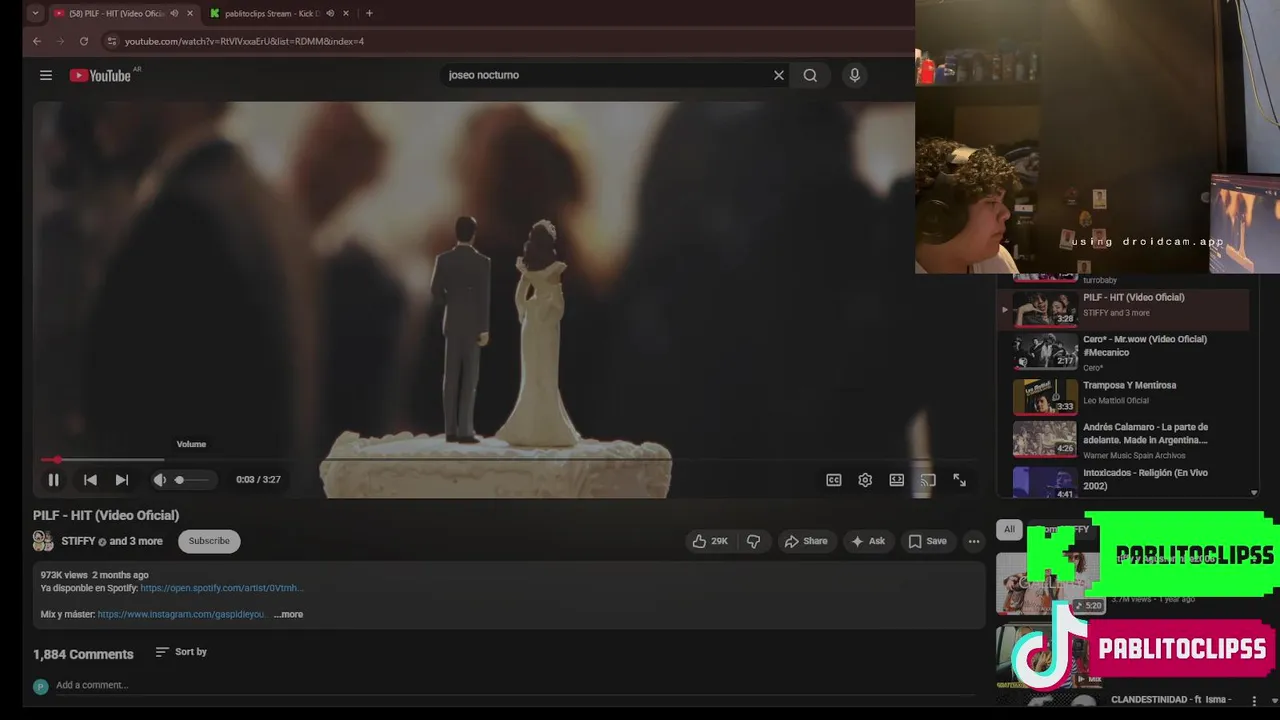1280x720 pixels.
Task: Go to YouTube home via logo
Action: (x=100, y=75)
